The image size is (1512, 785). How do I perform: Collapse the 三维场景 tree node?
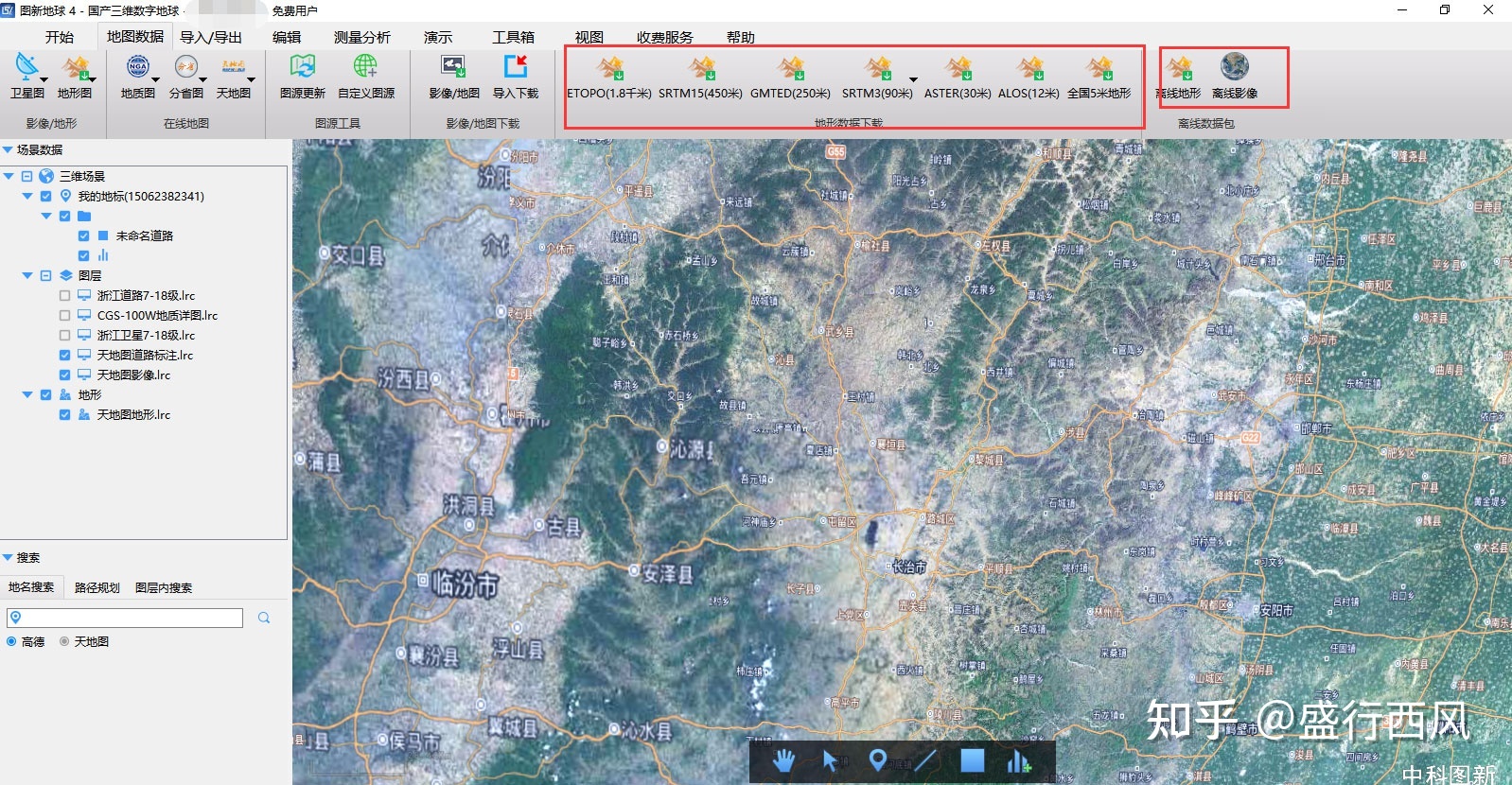(9, 176)
